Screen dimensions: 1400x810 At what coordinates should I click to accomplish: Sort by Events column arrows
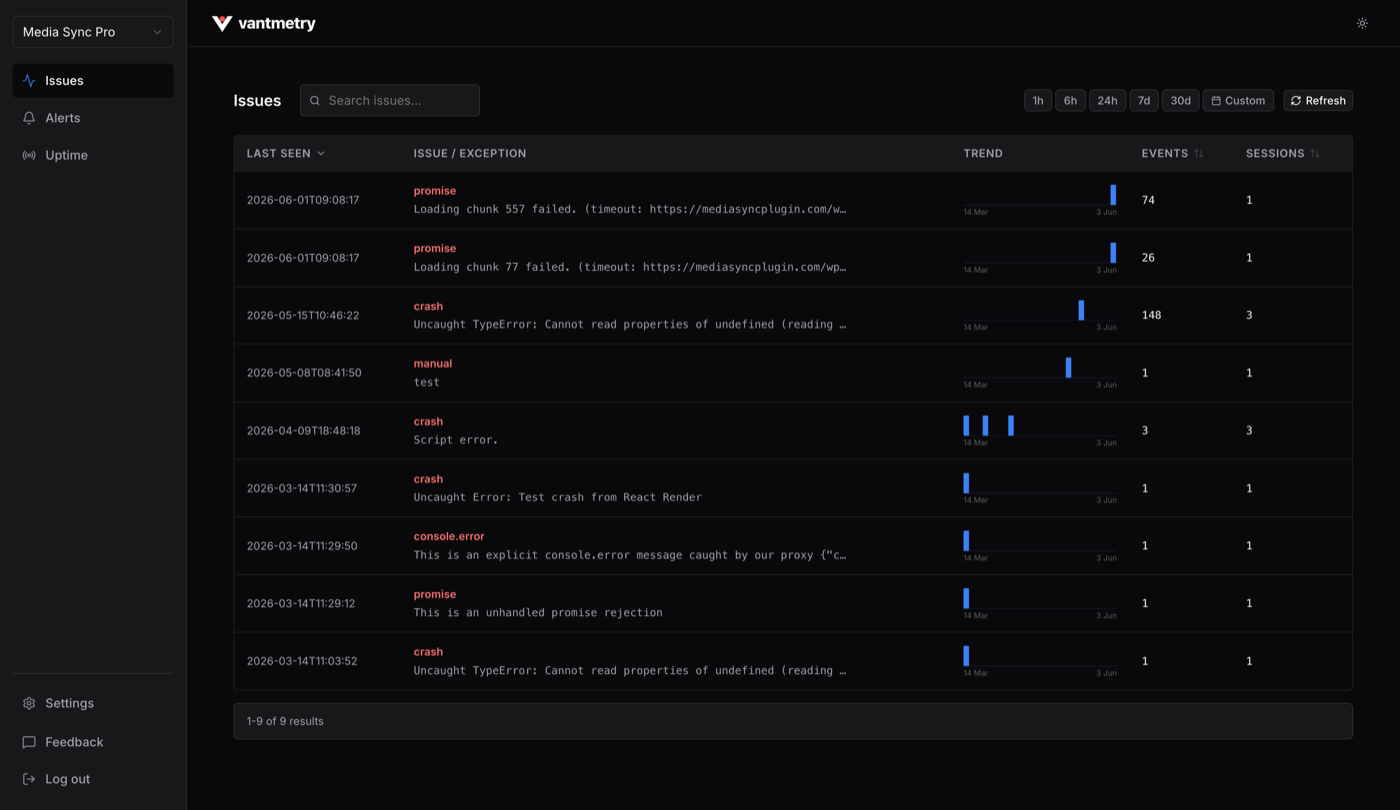tap(1198, 154)
